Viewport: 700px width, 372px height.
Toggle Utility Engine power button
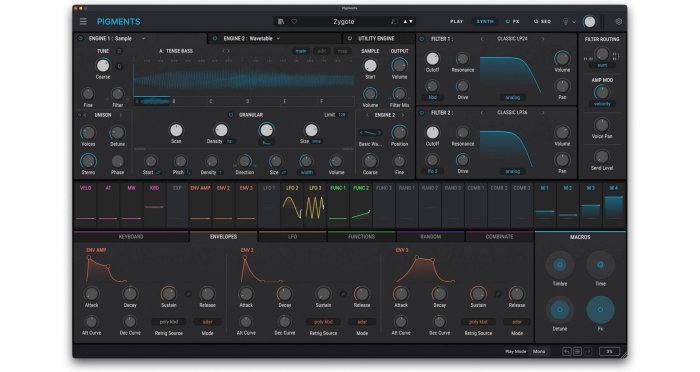pos(350,38)
